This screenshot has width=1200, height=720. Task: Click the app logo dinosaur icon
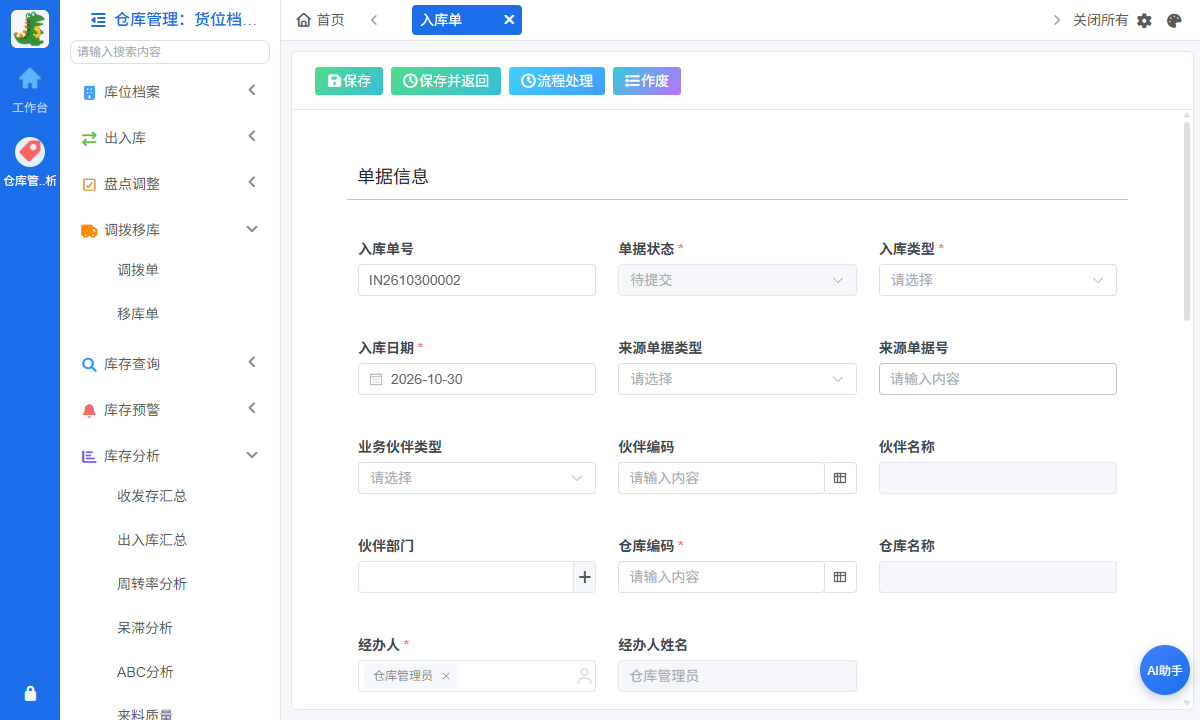pyautogui.click(x=30, y=29)
